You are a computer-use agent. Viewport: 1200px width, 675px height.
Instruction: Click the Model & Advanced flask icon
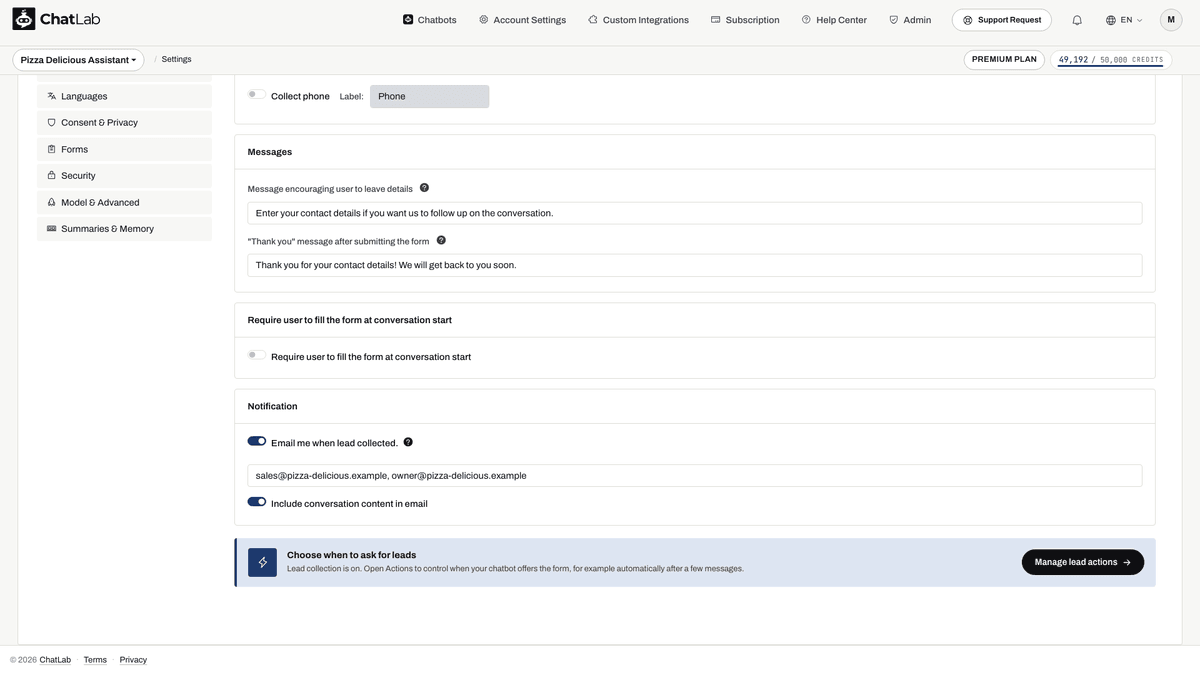point(52,202)
